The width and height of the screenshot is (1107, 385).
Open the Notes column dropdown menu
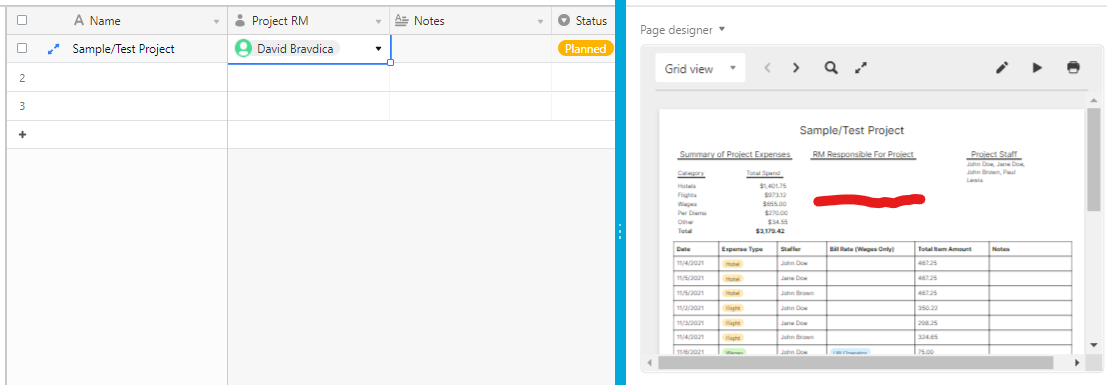541,22
